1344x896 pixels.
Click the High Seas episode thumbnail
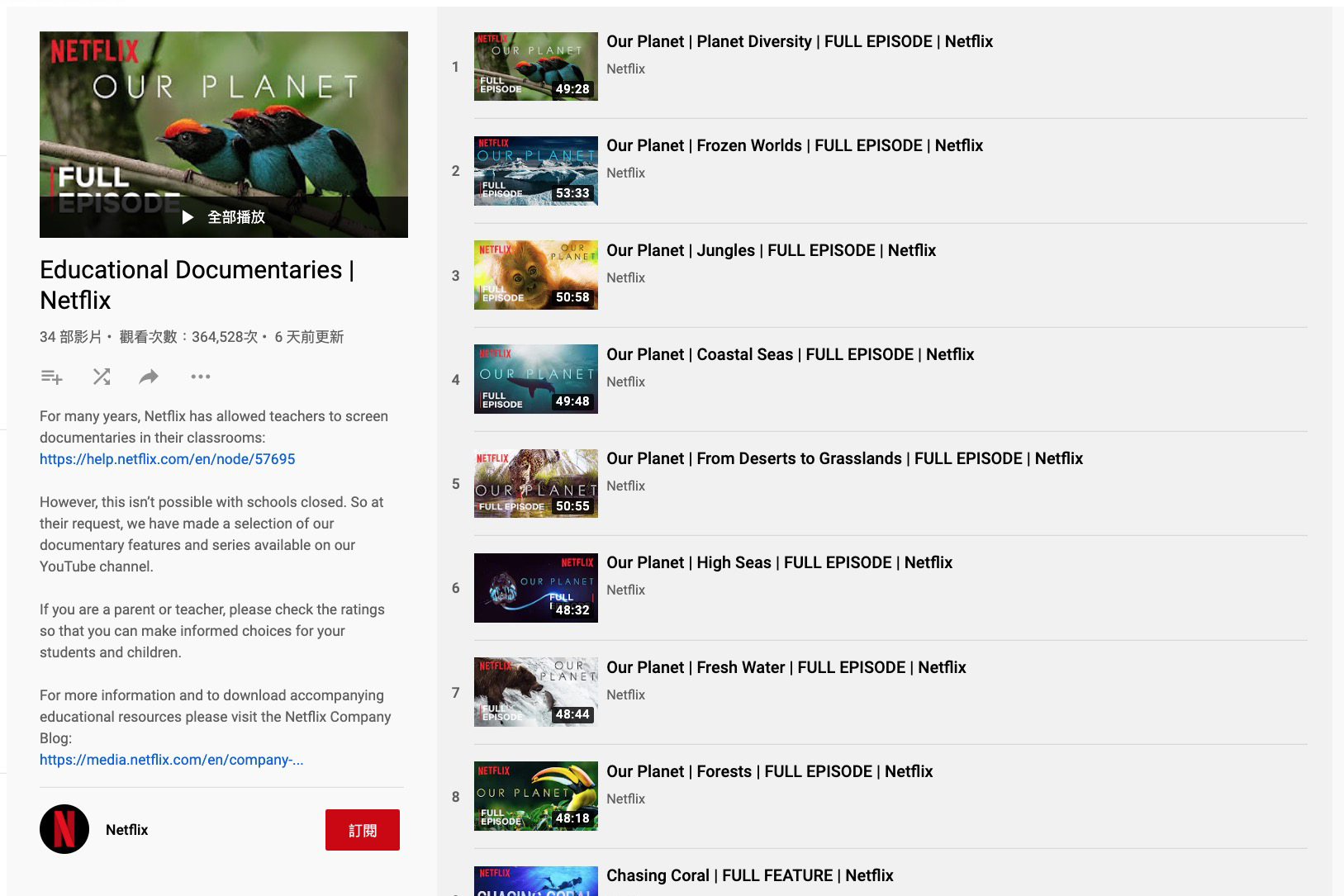point(535,588)
